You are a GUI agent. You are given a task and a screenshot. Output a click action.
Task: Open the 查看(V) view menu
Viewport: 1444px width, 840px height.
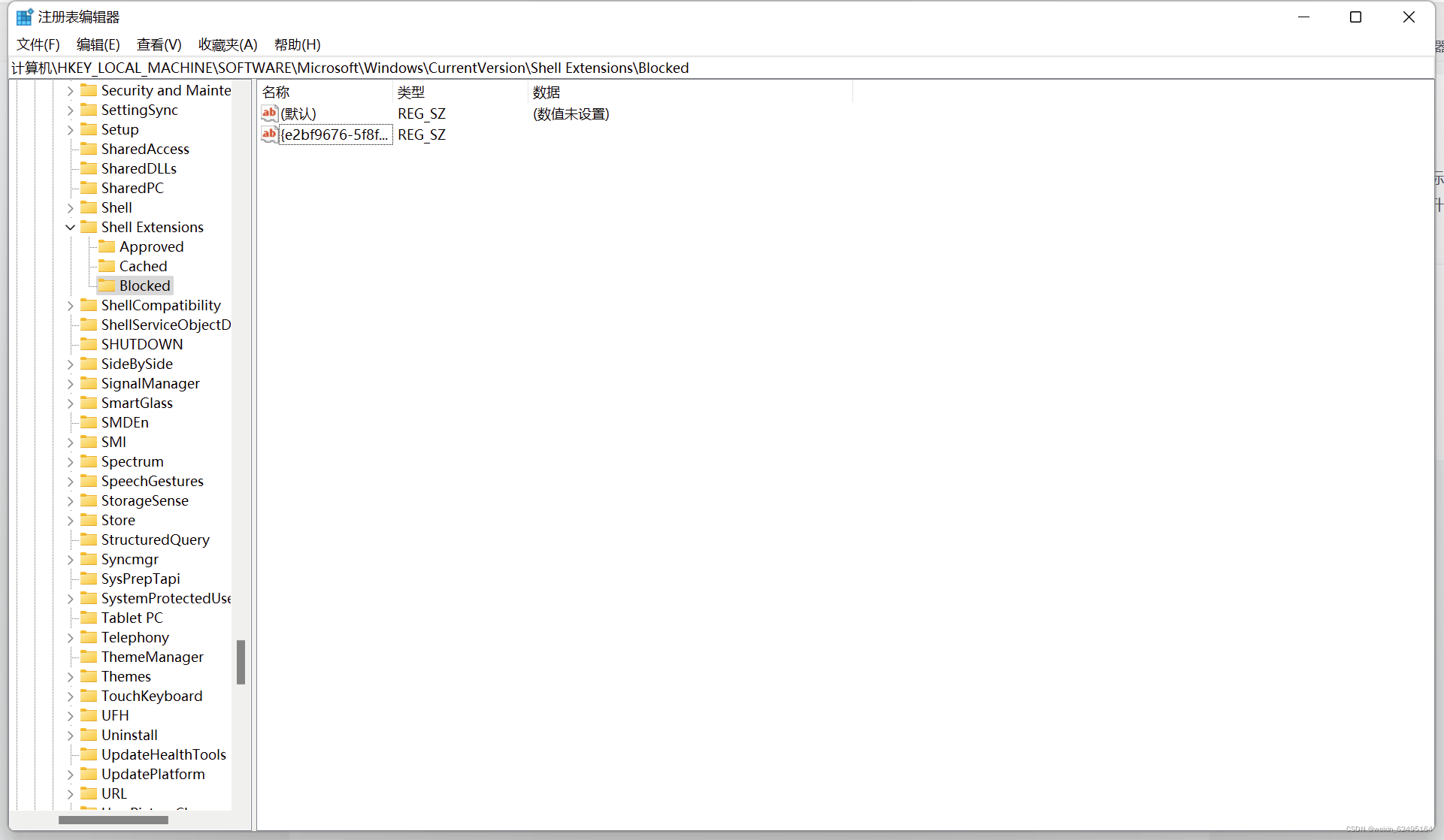point(159,44)
